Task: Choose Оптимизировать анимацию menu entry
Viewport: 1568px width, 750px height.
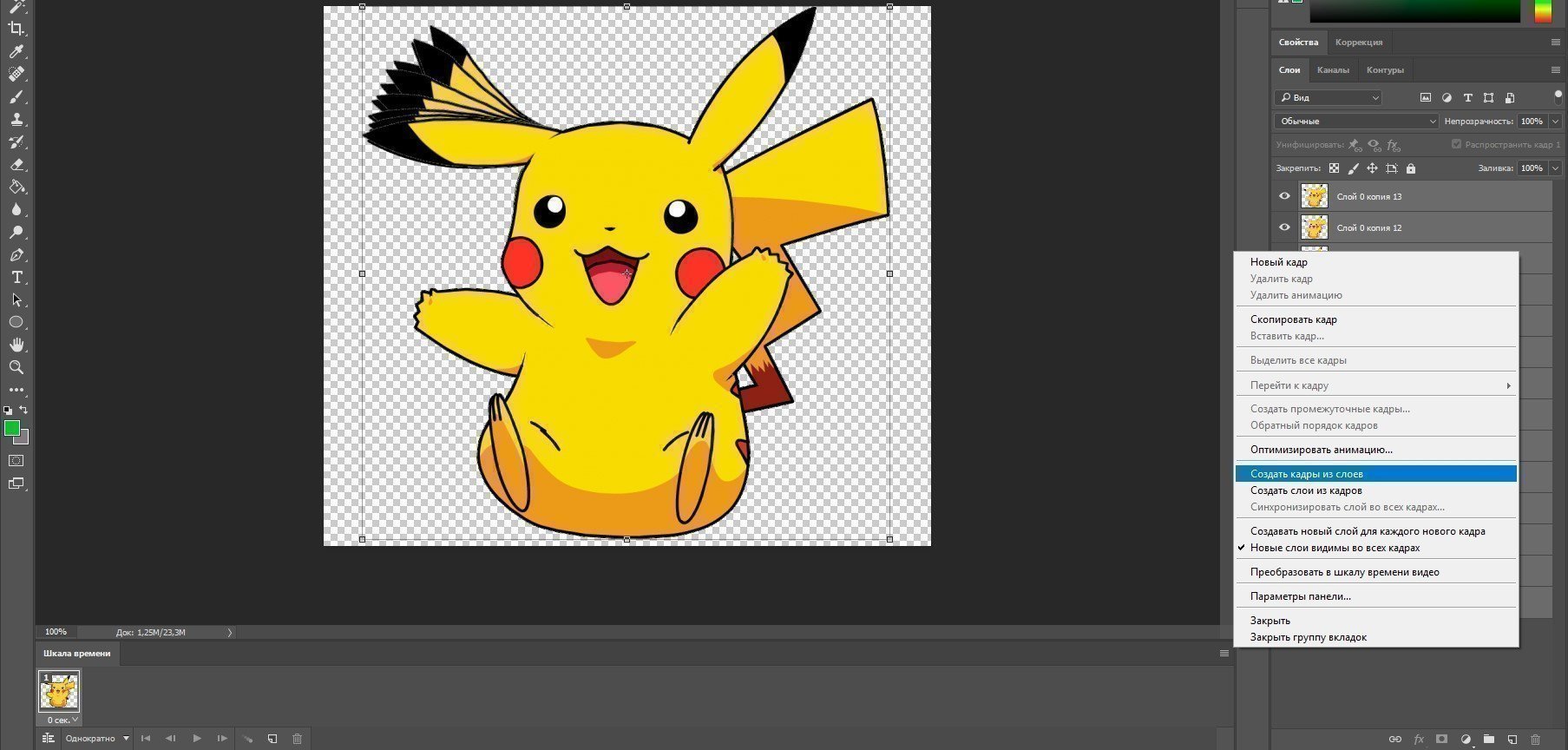Action: (1376, 450)
